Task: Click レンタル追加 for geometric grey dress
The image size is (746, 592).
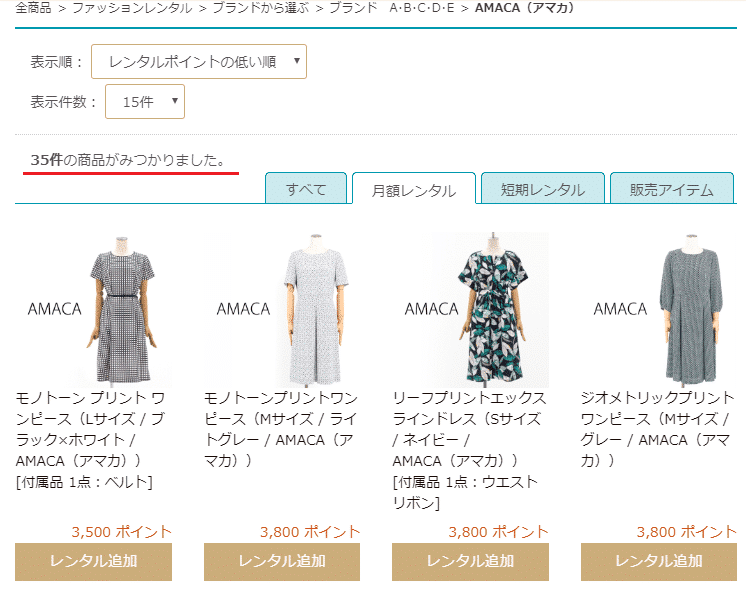Action: (658, 562)
